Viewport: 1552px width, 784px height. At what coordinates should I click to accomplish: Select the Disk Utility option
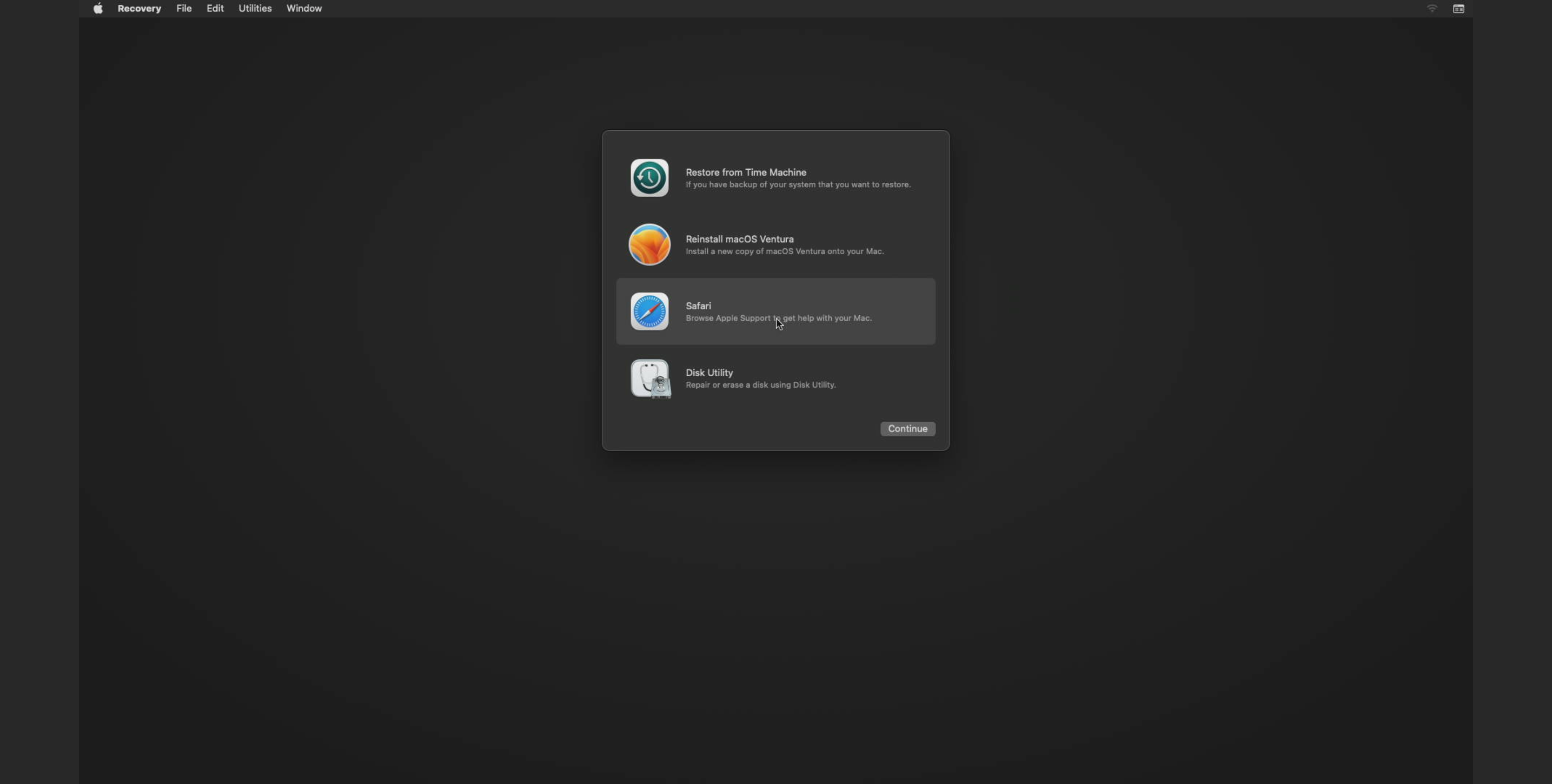pyautogui.click(x=776, y=379)
